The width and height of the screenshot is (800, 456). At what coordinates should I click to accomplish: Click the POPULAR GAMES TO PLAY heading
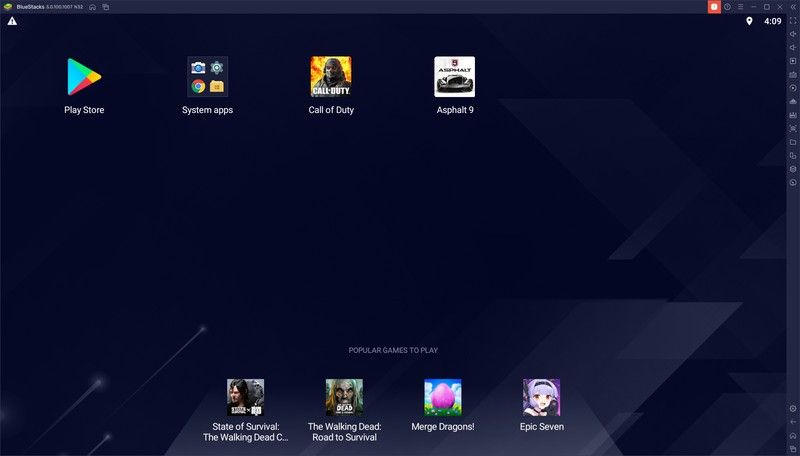pyautogui.click(x=393, y=350)
